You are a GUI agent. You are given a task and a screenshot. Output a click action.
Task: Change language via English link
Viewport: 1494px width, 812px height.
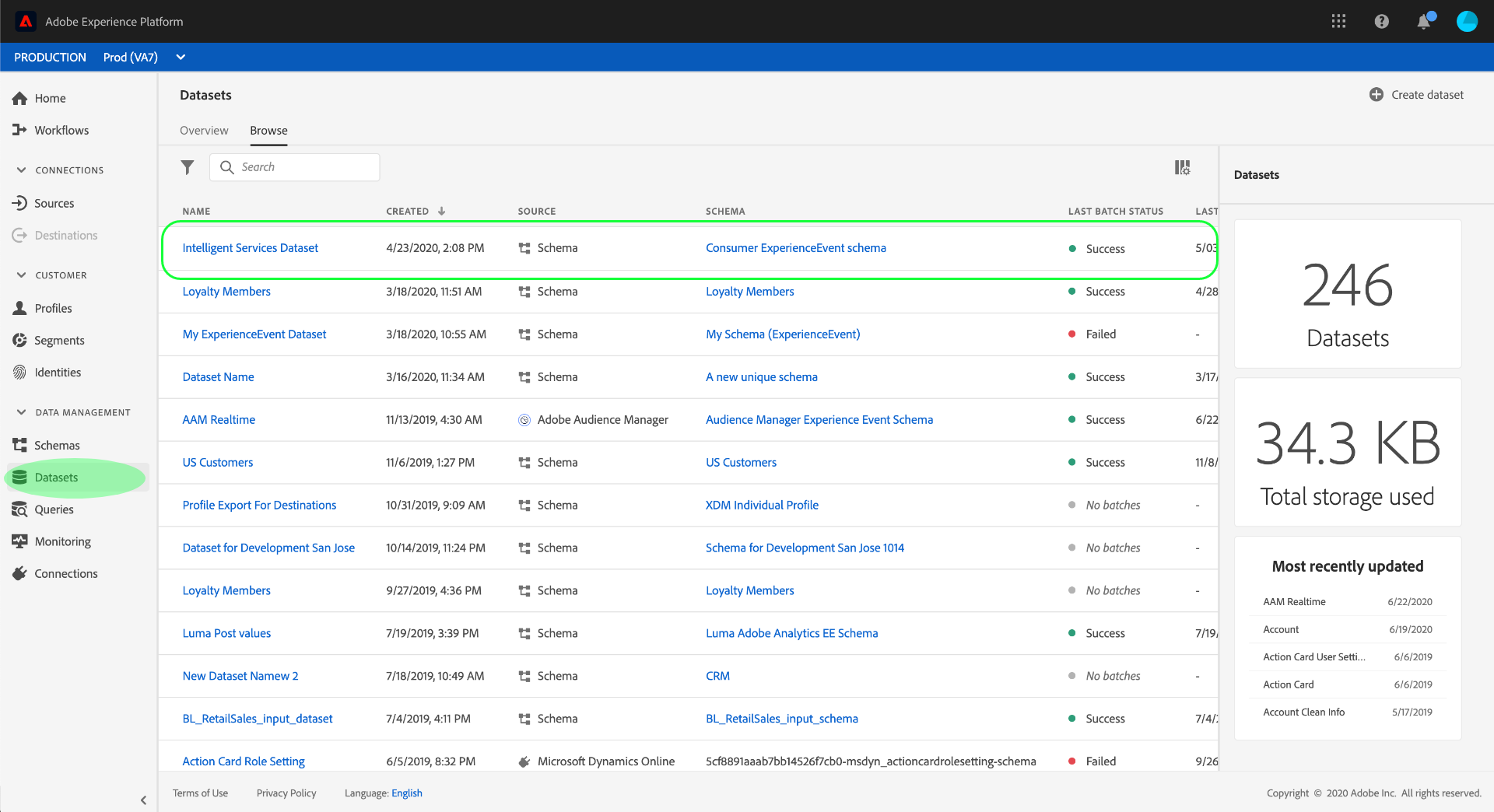[x=407, y=793]
